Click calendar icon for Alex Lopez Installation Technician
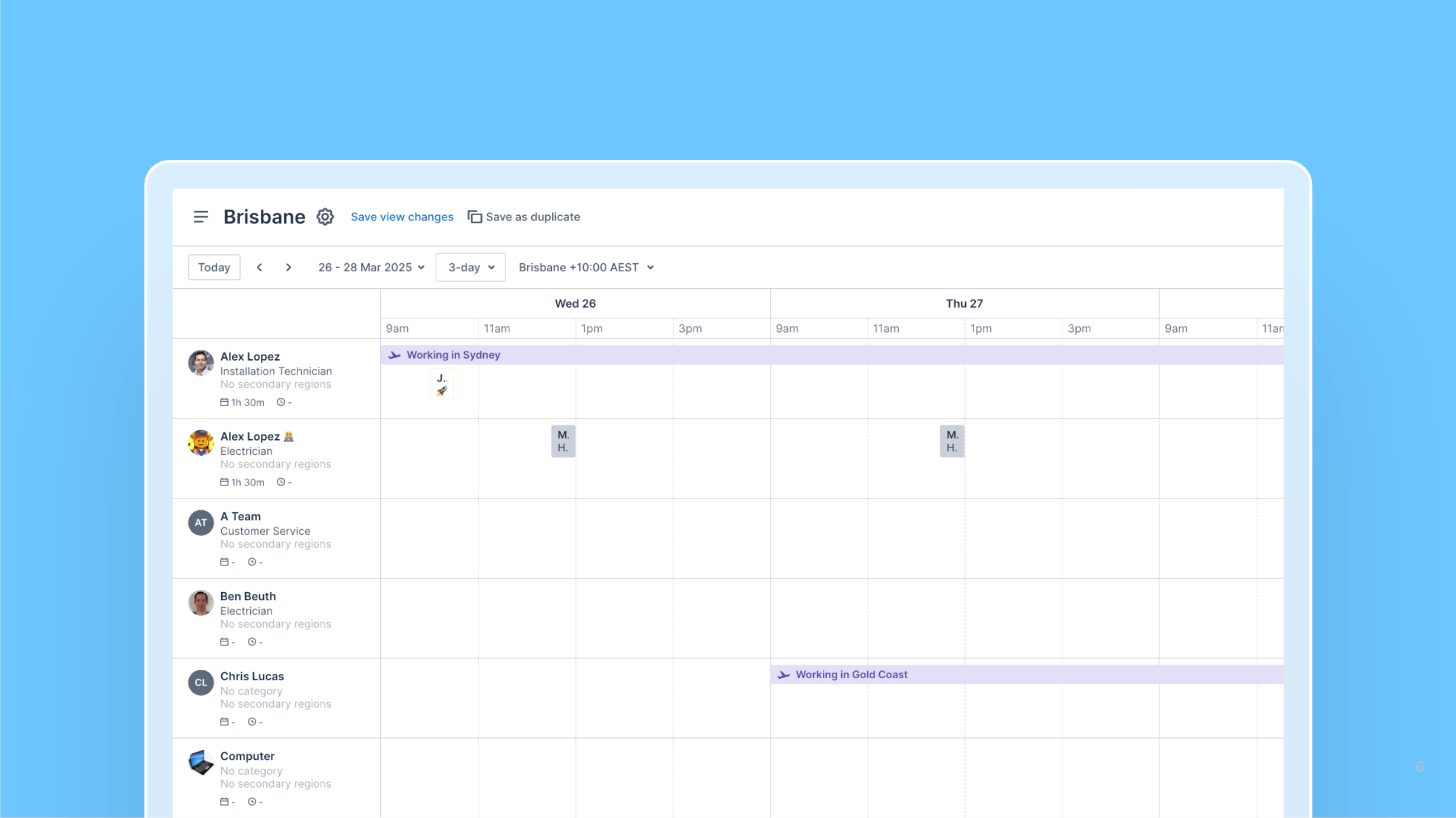Viewport: 1456px width, 818px height. pyautogui.click(x=224, y=402)
